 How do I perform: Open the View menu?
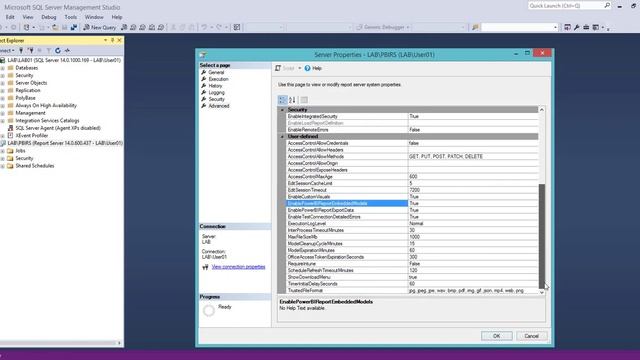(28, 17)
